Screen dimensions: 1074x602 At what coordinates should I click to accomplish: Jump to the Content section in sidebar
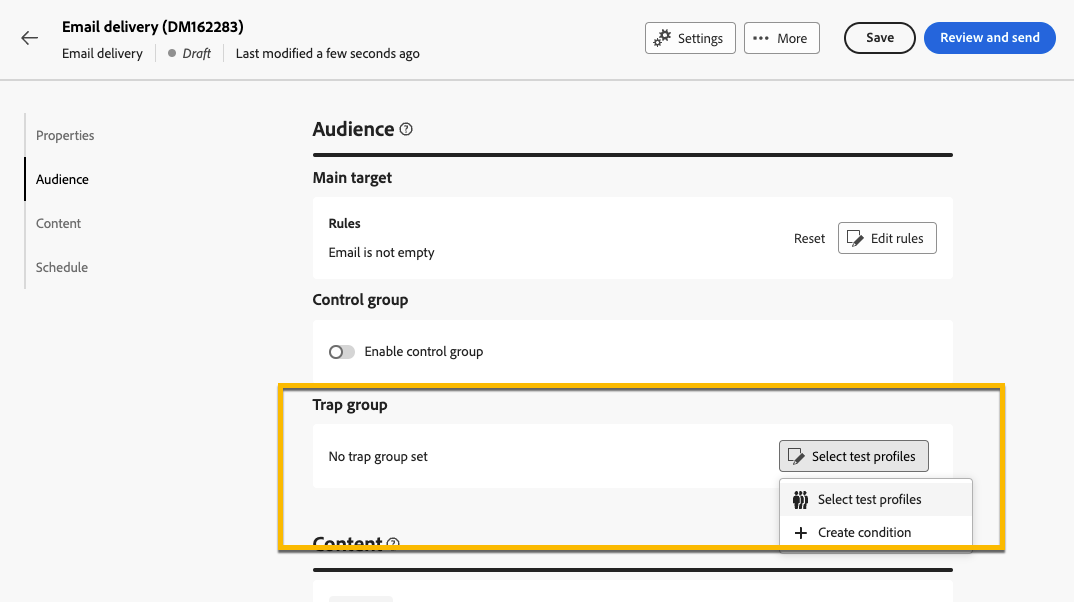pyautogui.click(x=58, y=223)
